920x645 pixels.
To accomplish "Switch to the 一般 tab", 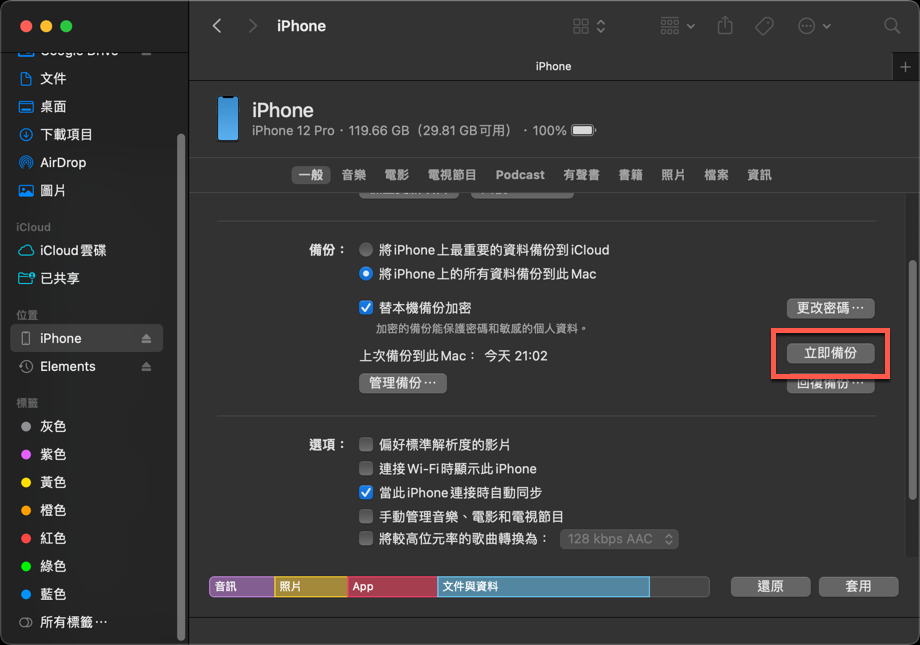I will coord(311,175).
